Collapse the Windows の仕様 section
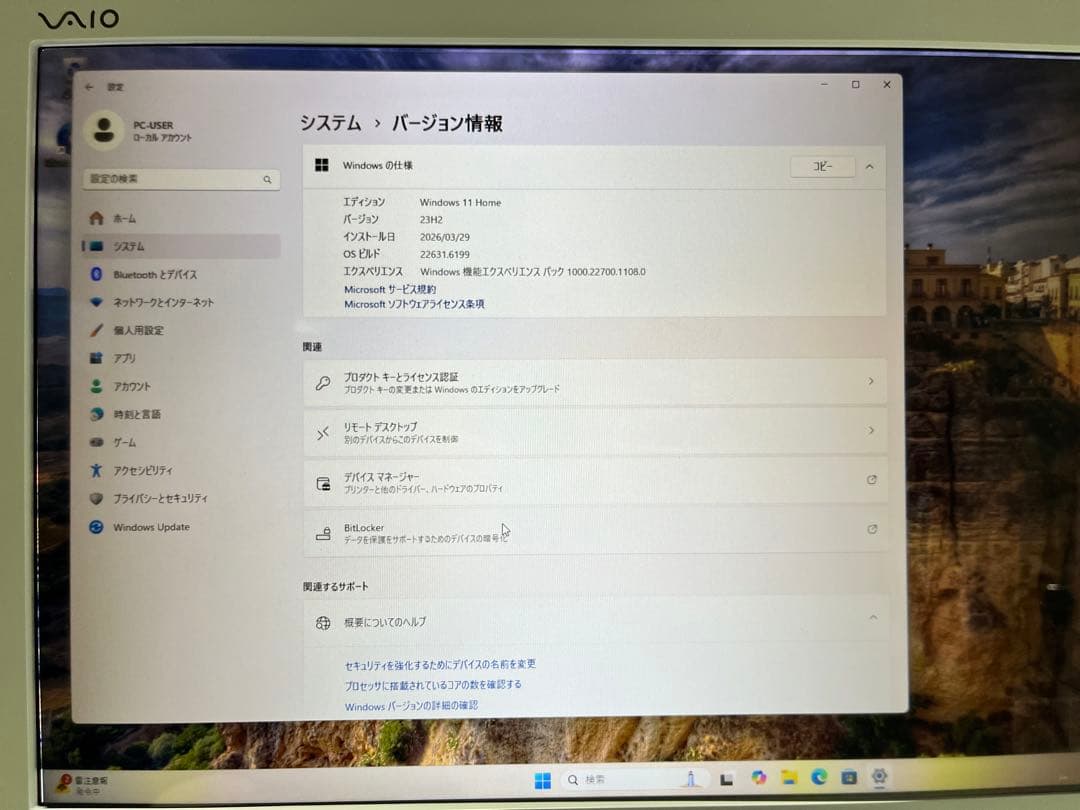The width and height of the screenshot is (1080, 810). [870, 167]
